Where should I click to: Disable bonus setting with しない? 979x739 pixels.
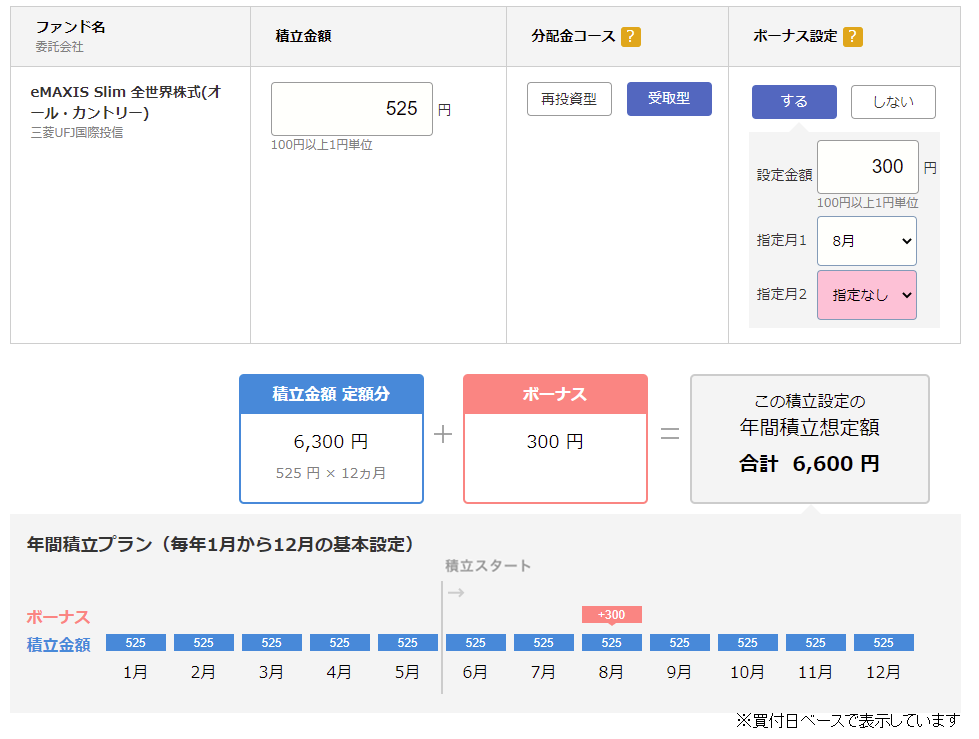coord(893,102)
